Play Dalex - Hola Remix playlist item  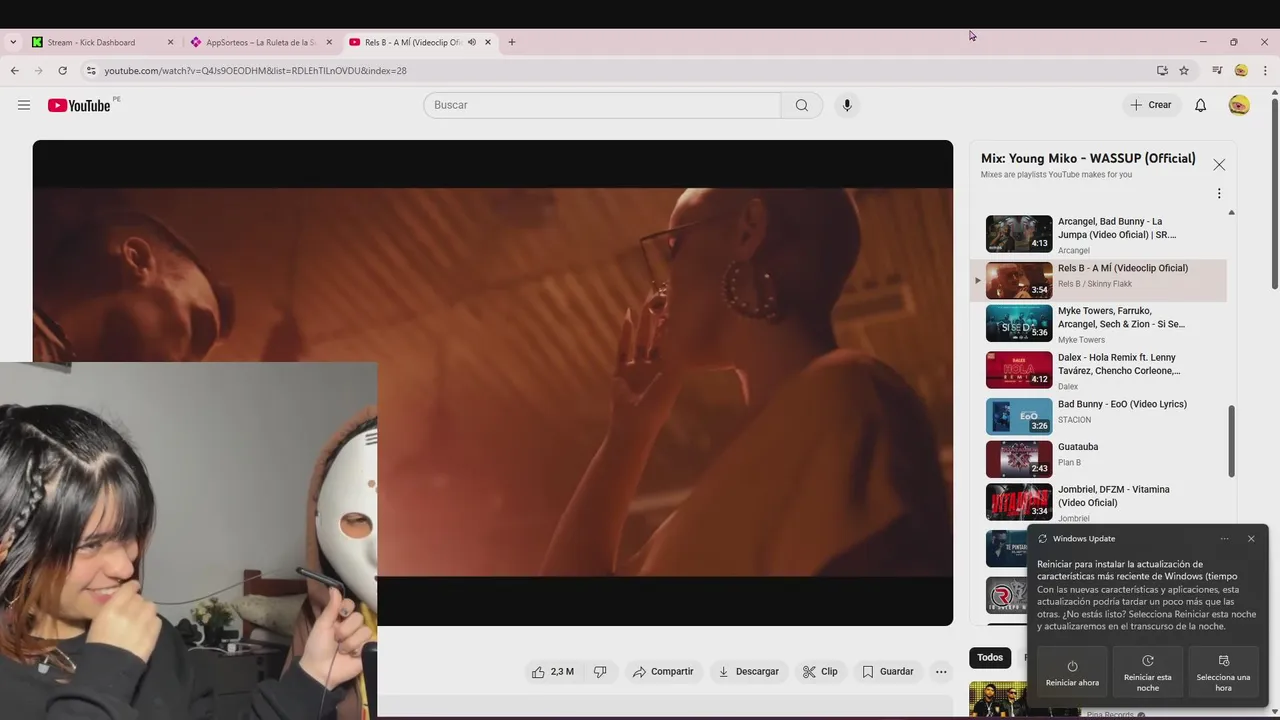click(x=1098, y=371)
